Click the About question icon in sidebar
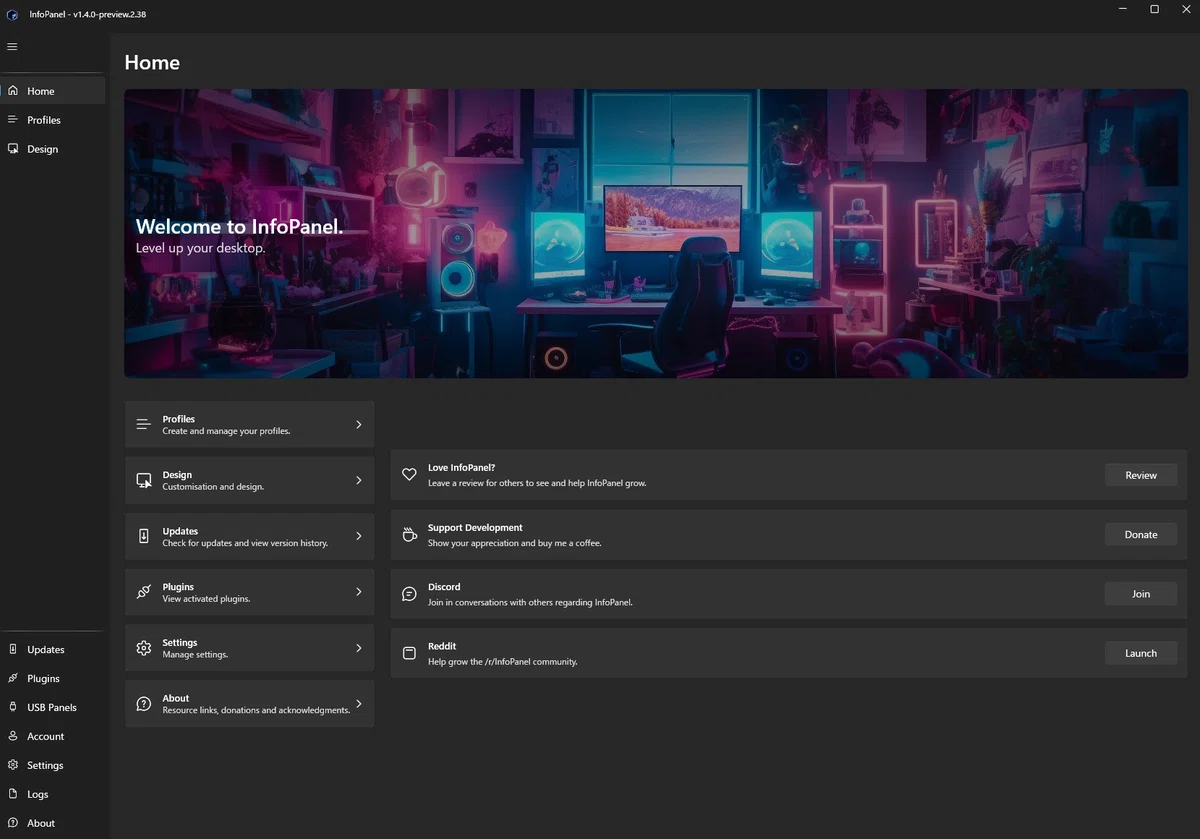 (x=12, y=823)
